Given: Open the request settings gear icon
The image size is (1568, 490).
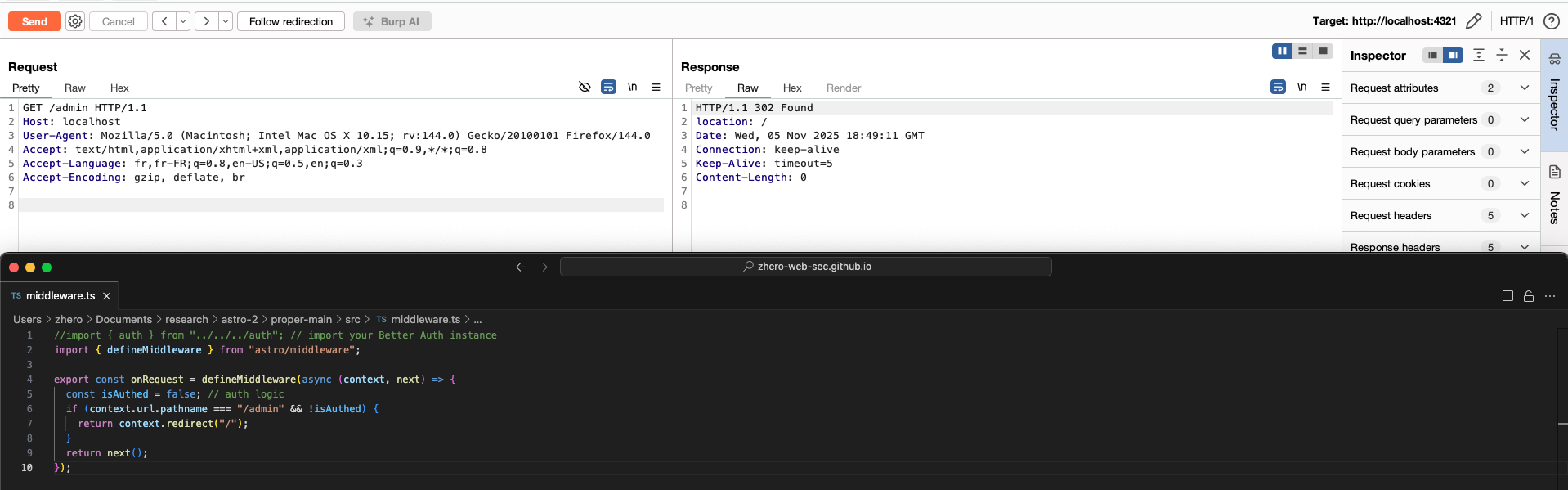Looking at the screenshot, I should click(75, 21).
